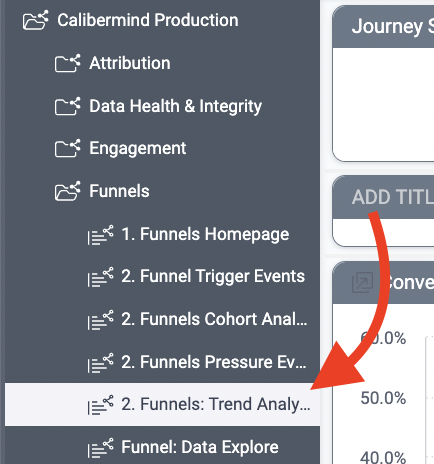The image size is (434, 464).
Task: Click the export icon in the Conversion panel header
Action: click(362, 282)
